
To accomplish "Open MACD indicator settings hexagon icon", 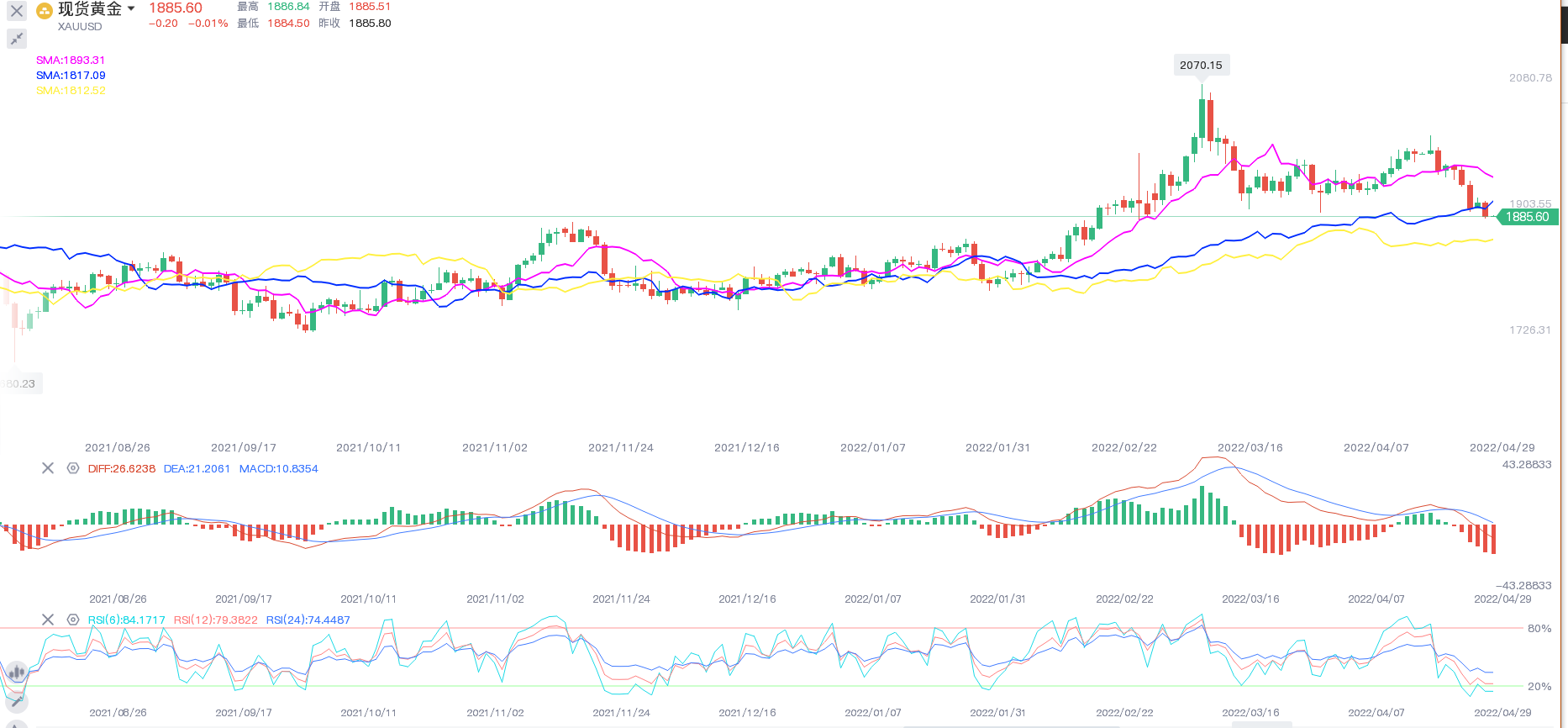I will (x=73, y=468).
